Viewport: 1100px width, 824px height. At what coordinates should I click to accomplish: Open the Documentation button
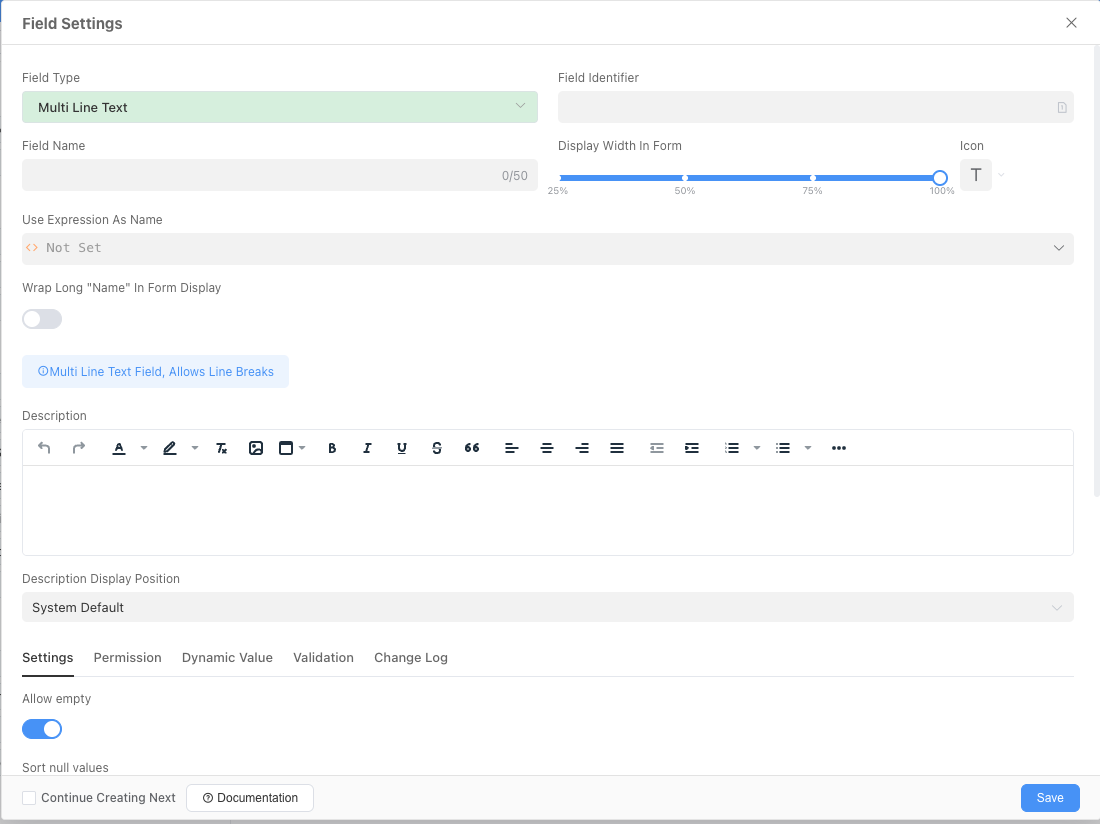coord(250,798)
